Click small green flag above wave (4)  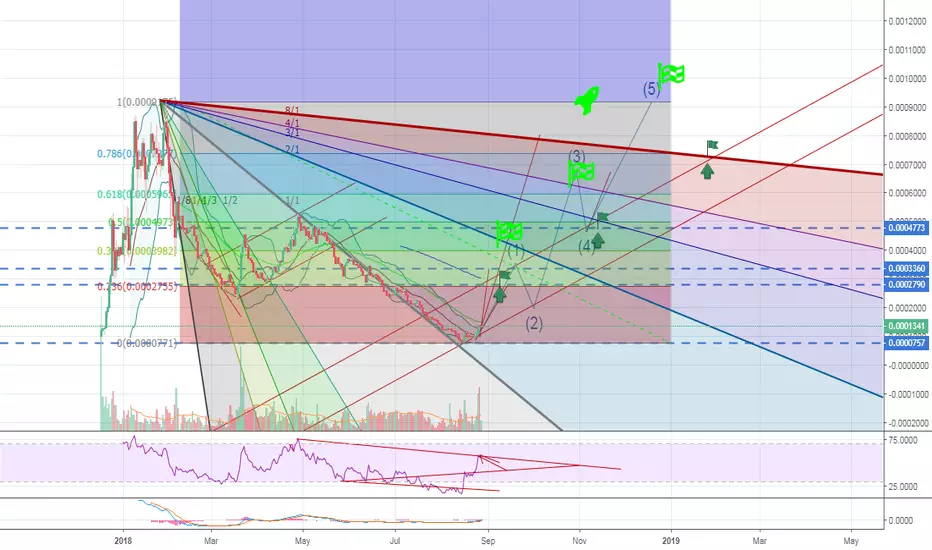602,218
